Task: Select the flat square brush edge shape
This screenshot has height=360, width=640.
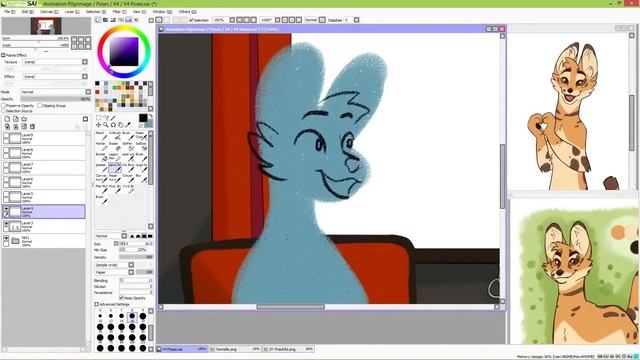Action: pyautogui.click(x=150, y=236)
